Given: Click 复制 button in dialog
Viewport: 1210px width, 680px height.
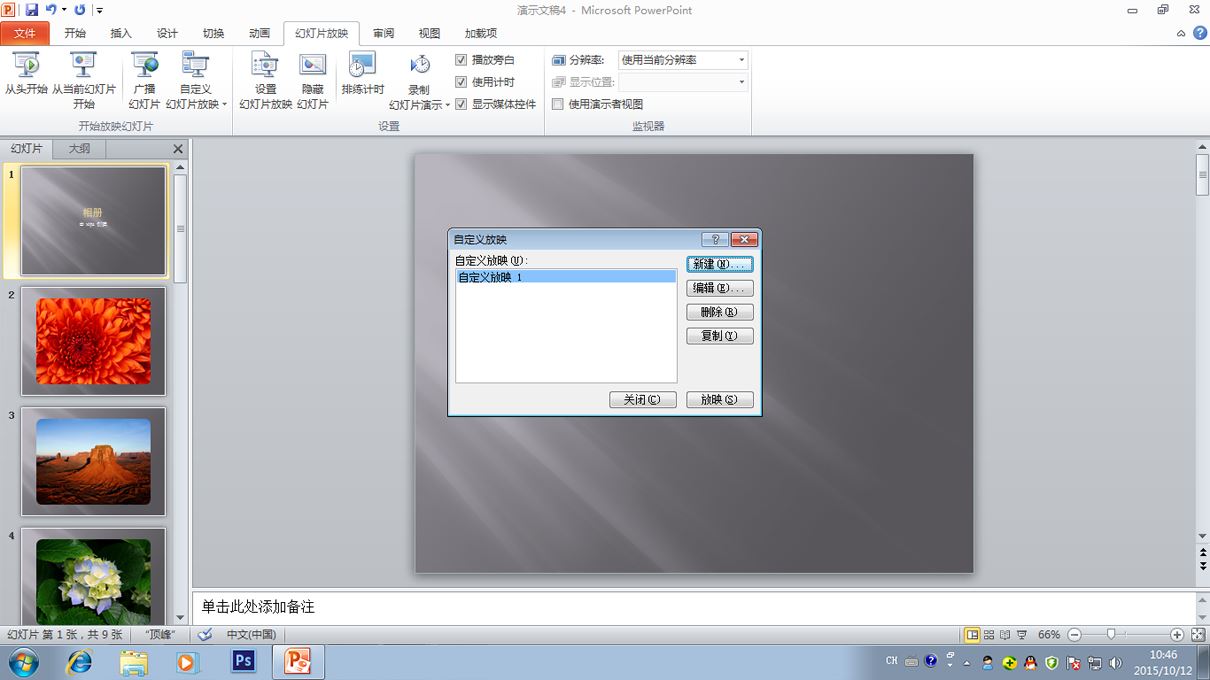Looking at the screenshot, I should pos(720,336).
